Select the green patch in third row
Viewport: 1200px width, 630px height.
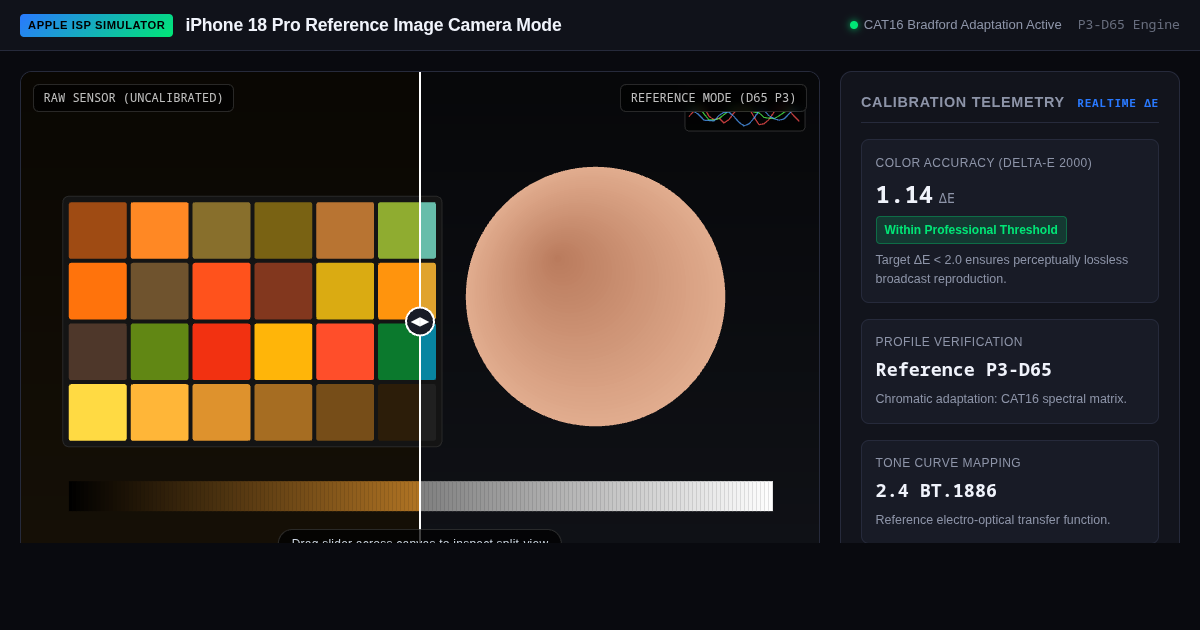coord(159,351)
